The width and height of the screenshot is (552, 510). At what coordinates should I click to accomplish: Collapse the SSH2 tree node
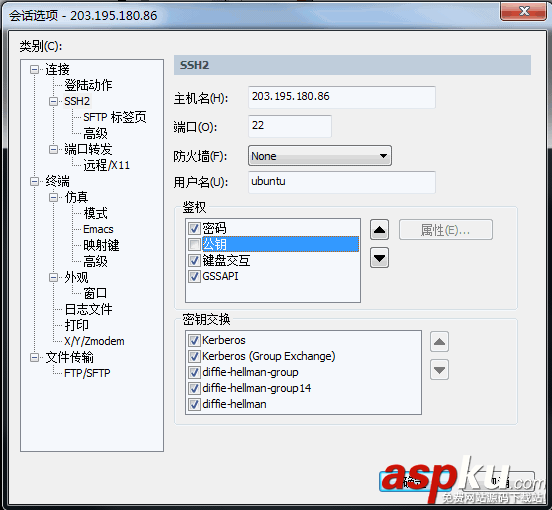[x=53, y=101]
